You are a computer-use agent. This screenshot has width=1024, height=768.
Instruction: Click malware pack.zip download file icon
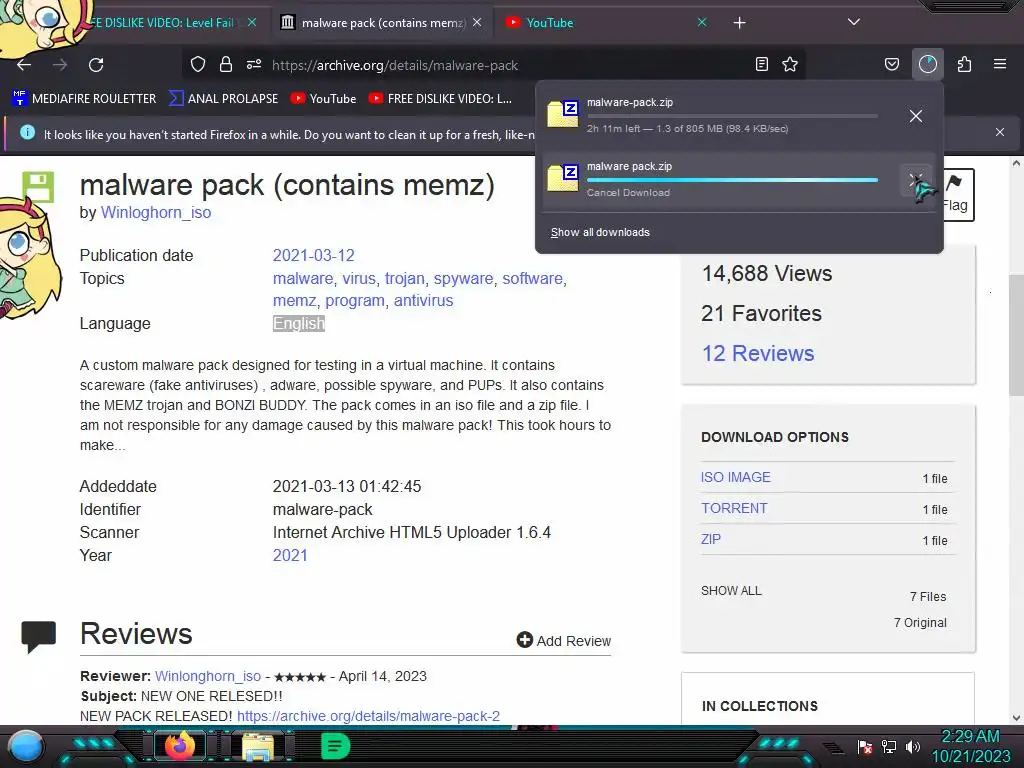(x=562, y=179)
